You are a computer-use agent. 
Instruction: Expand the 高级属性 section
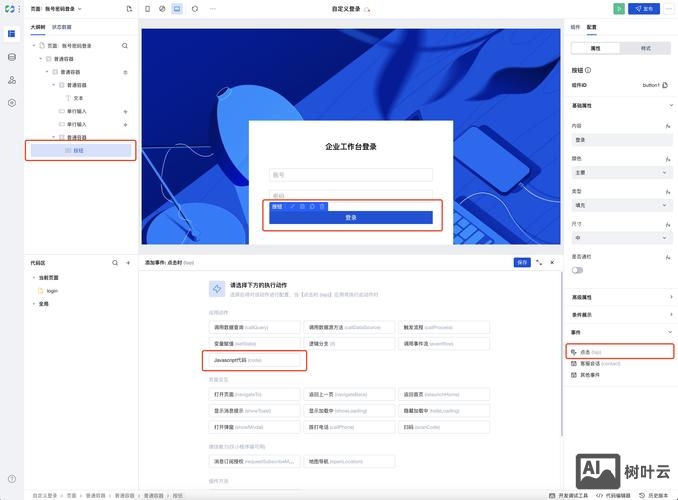pyautogui.click(x=620, y=297)
